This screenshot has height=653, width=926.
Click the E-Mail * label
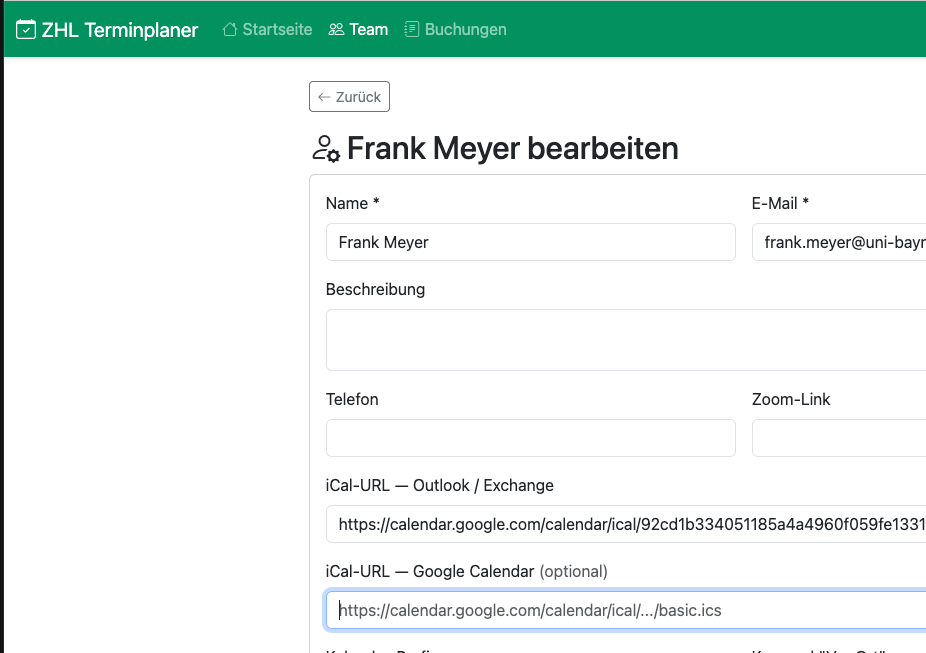click(780, 204)
